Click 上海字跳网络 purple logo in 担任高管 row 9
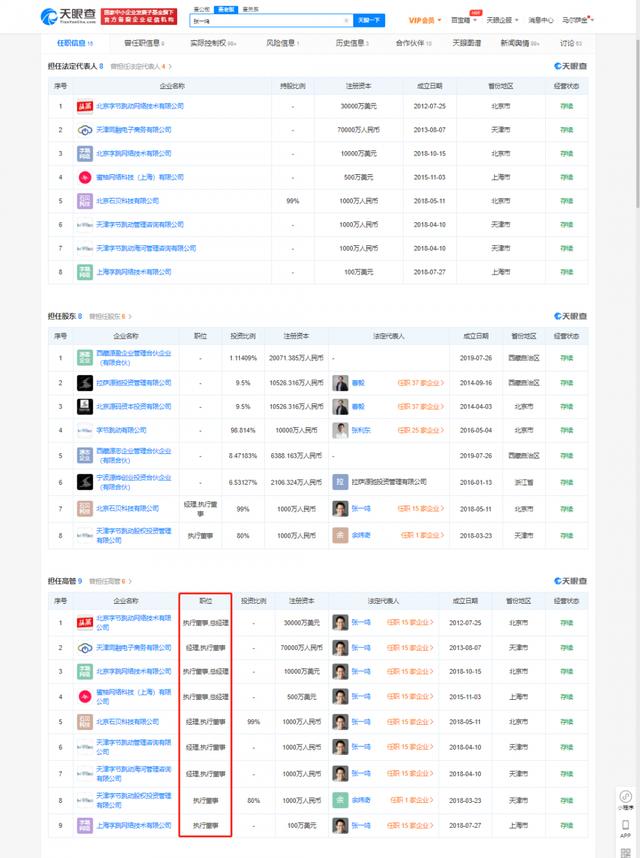Viewport: 640px width, 858px height. (x=84, y=825)
